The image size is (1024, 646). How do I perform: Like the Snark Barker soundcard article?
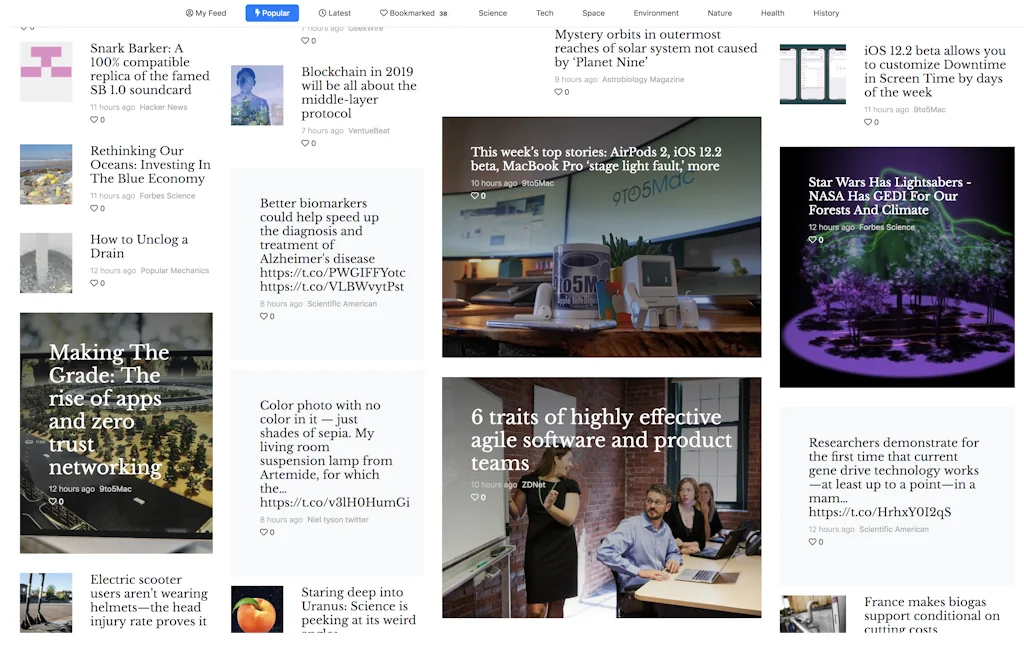[x=97, y=120]
